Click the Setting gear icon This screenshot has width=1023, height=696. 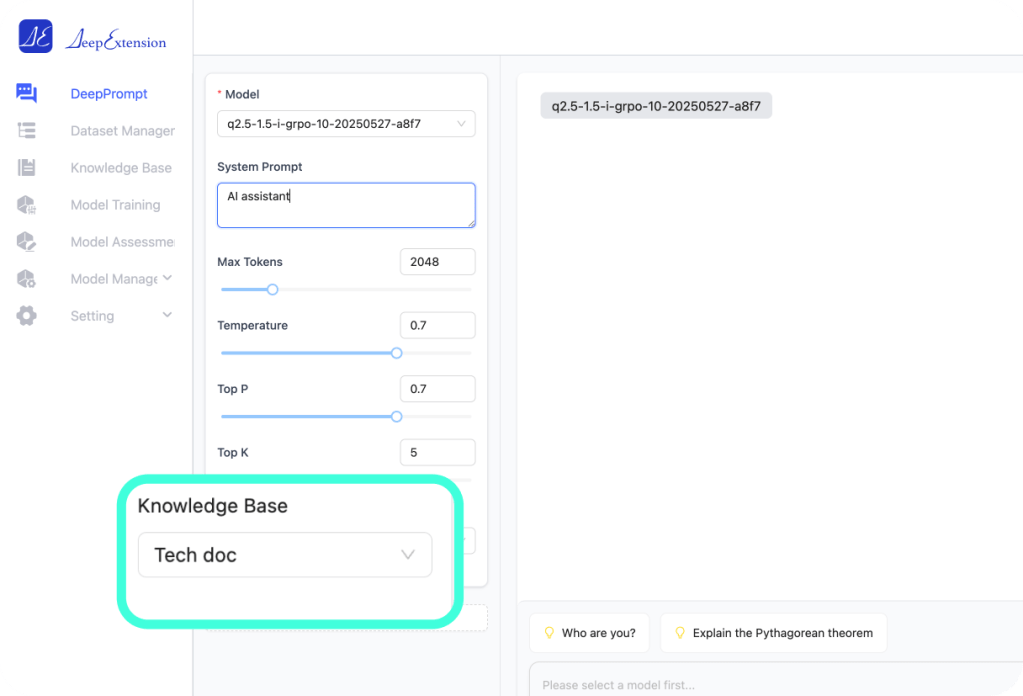[x=27, y=316]
